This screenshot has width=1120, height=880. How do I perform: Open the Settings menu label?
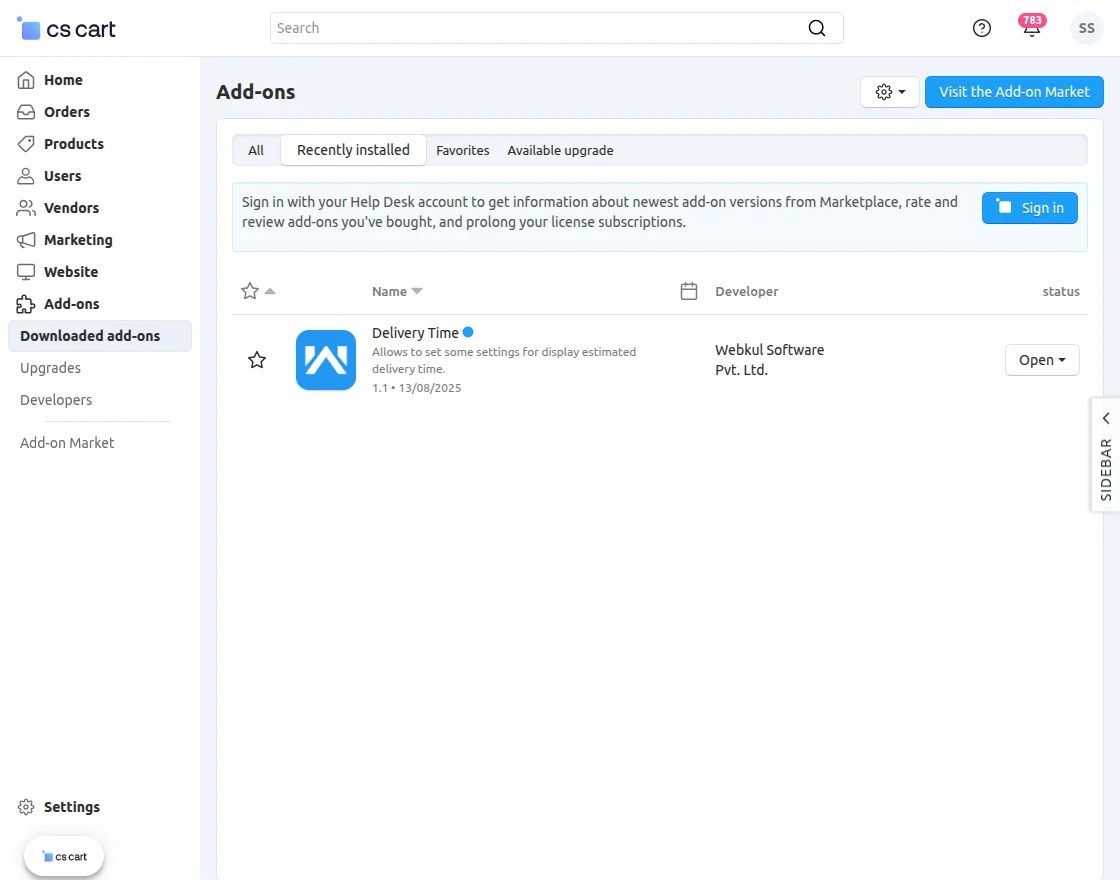point(71,807)
